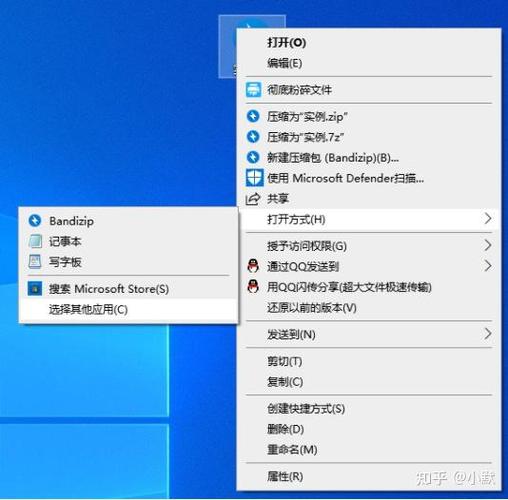Select 压缩为"实例.7z" entry

pos(369,137)
